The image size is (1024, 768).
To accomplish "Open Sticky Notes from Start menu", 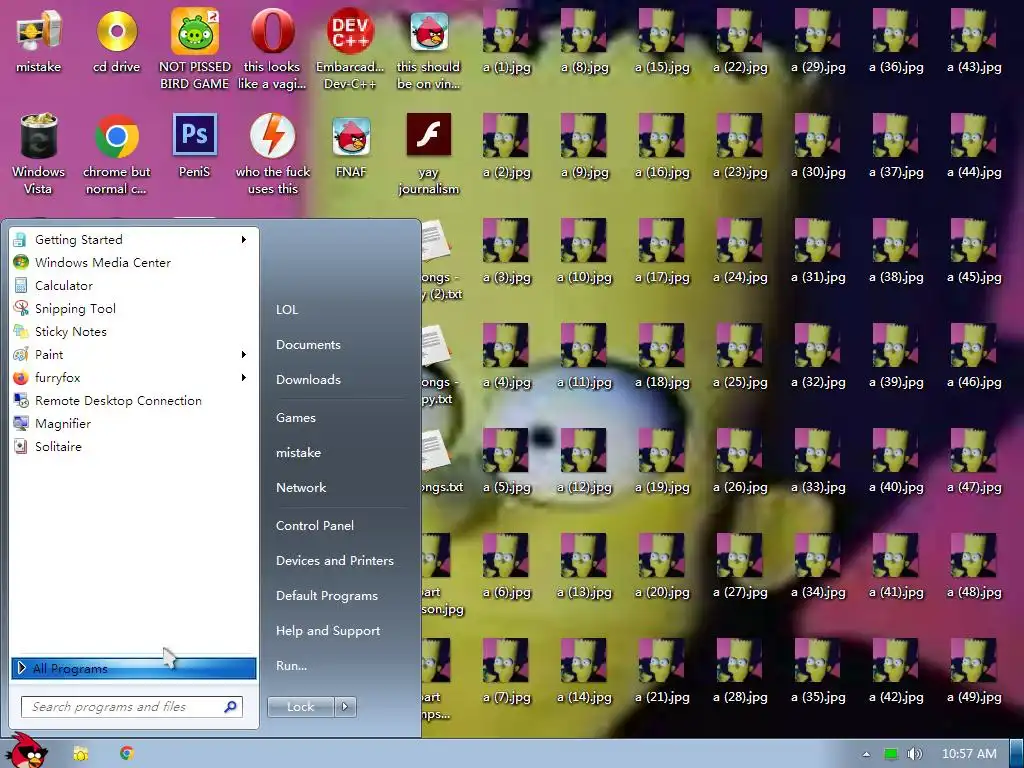I will [133, 331].
